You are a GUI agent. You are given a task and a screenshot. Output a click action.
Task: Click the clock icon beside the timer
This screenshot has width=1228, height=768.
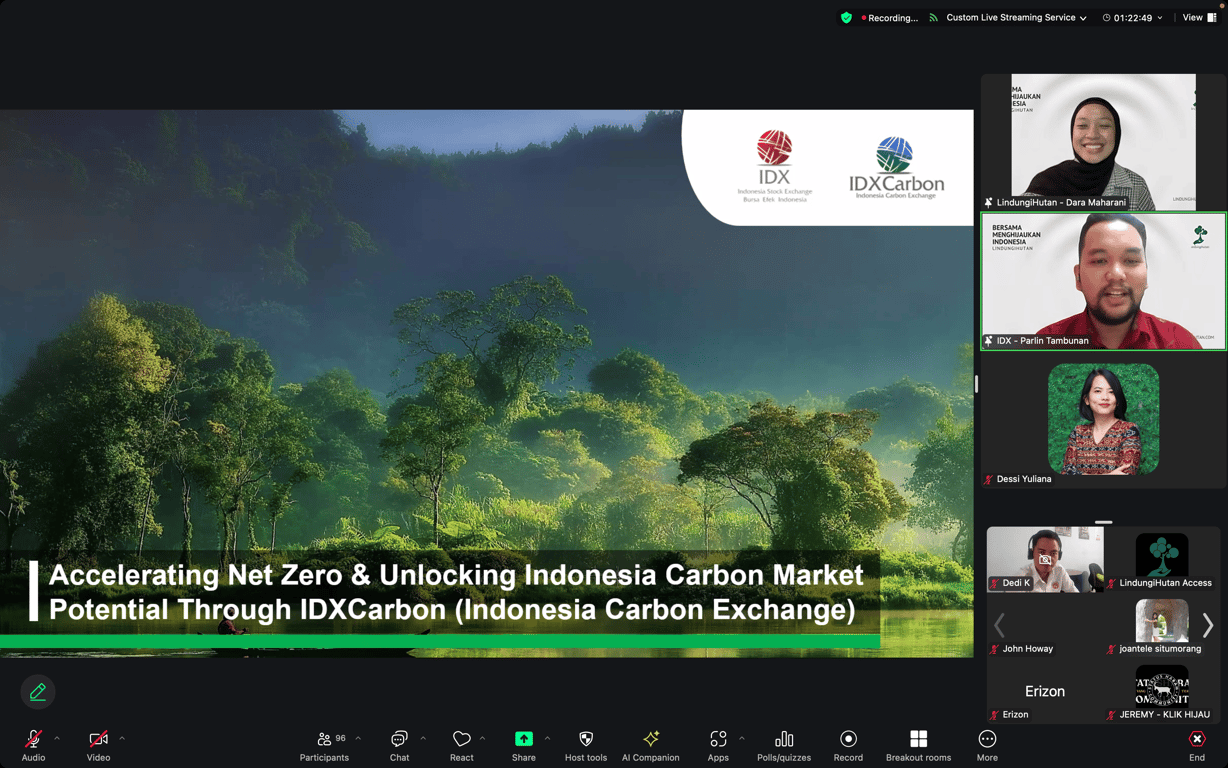(1107, 18)
